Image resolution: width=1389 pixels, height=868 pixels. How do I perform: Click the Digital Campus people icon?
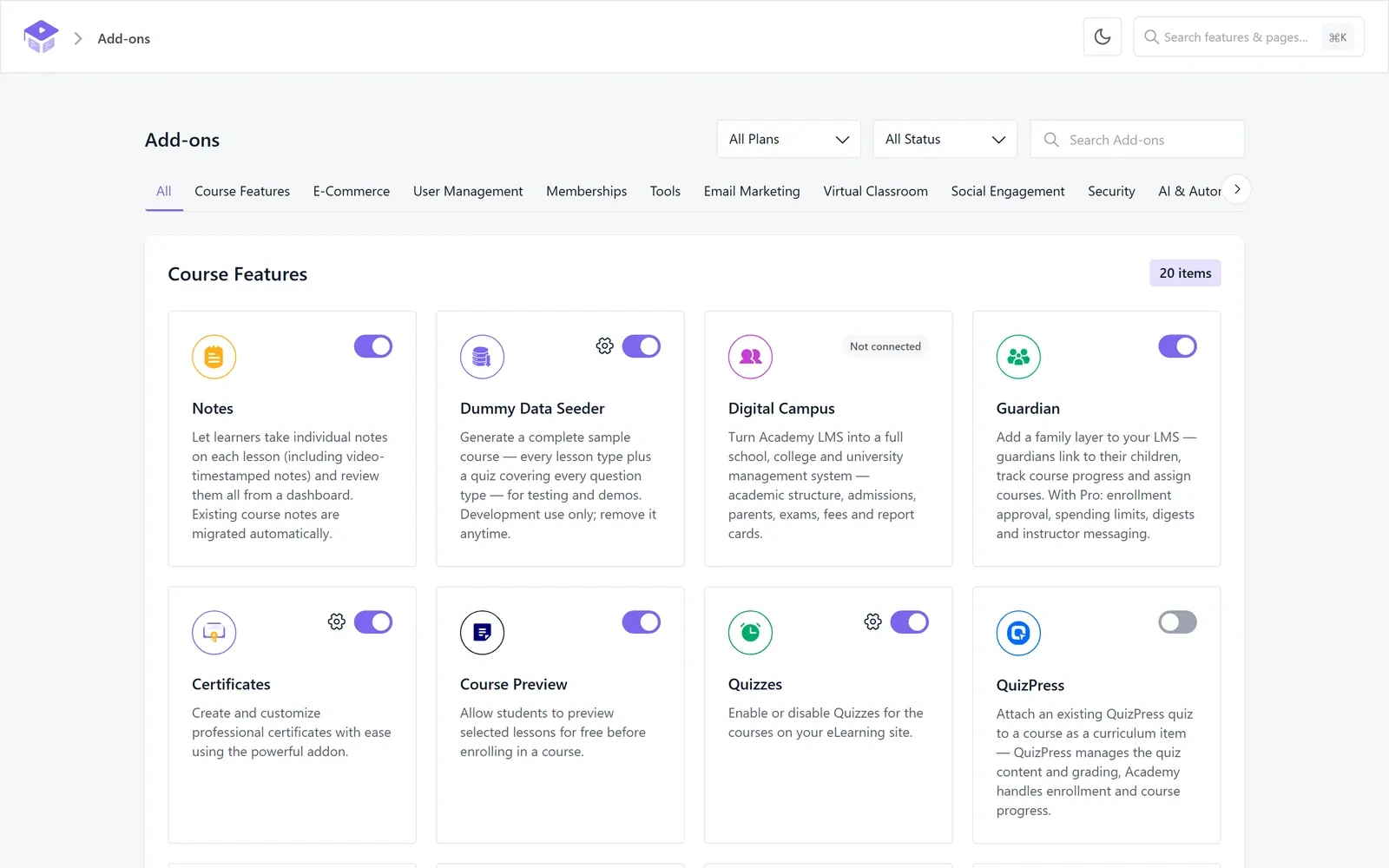pyautogui.click(x=750, y=357)
